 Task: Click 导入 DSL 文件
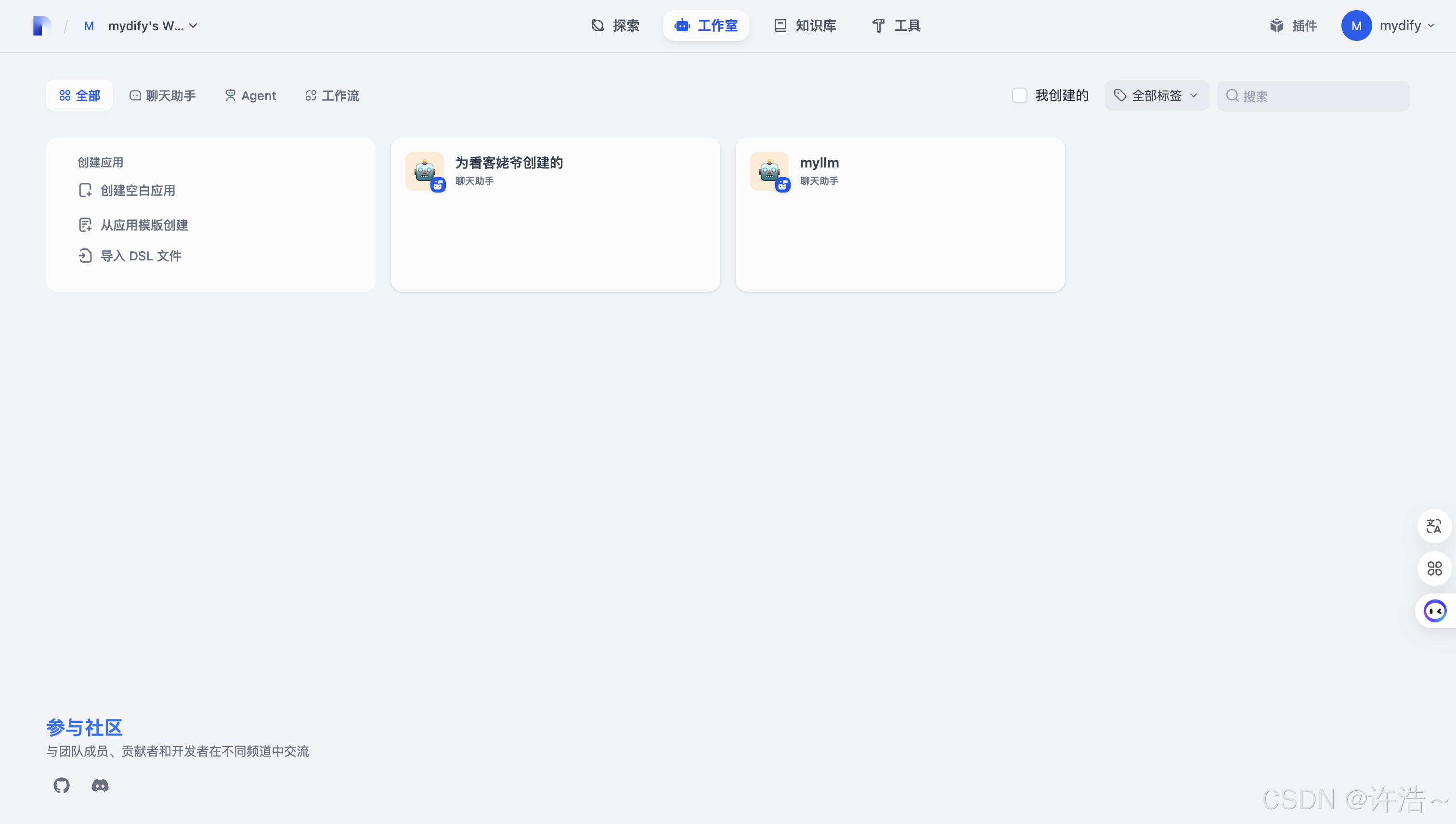tap(141, 256)
